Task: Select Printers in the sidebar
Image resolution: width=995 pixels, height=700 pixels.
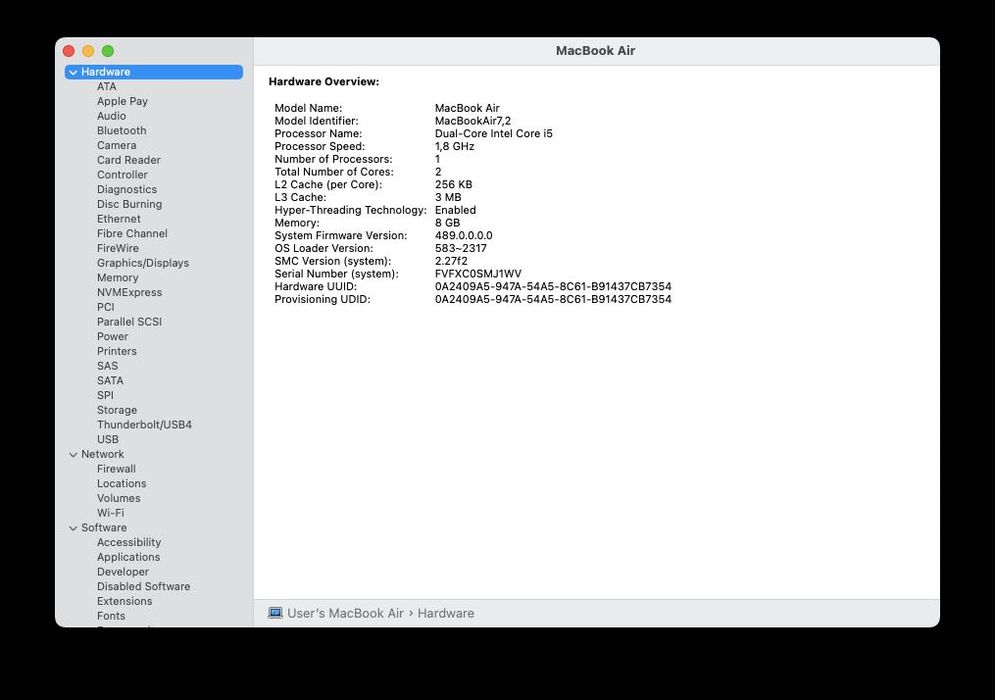Action: (x=117, y=351)
